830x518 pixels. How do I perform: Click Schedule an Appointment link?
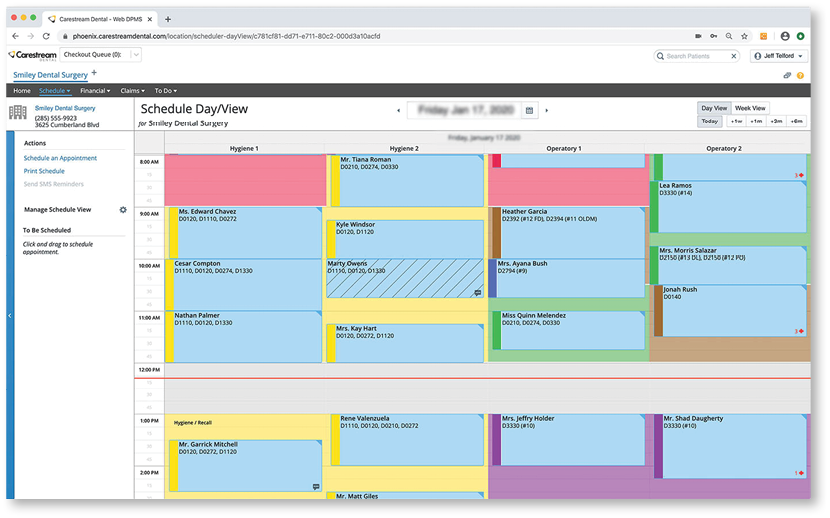(60, 158)
